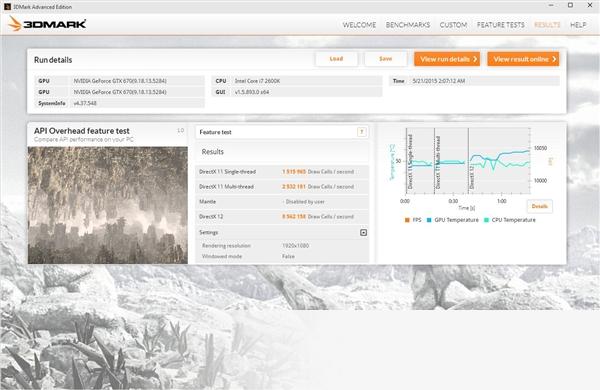The image size is (600, 390).
Task: Toggle GPU Temperature legend marker
Action: click(x=429, y=220)
